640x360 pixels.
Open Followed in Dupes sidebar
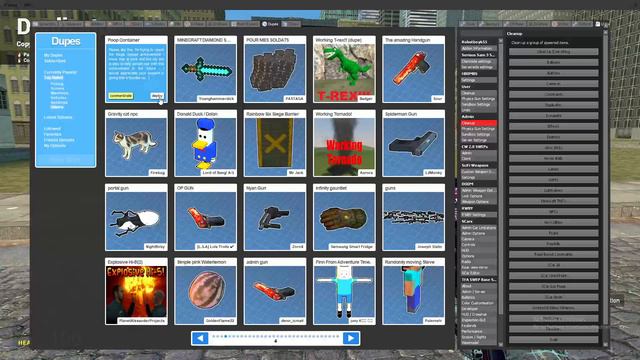(x=52, y=129)
